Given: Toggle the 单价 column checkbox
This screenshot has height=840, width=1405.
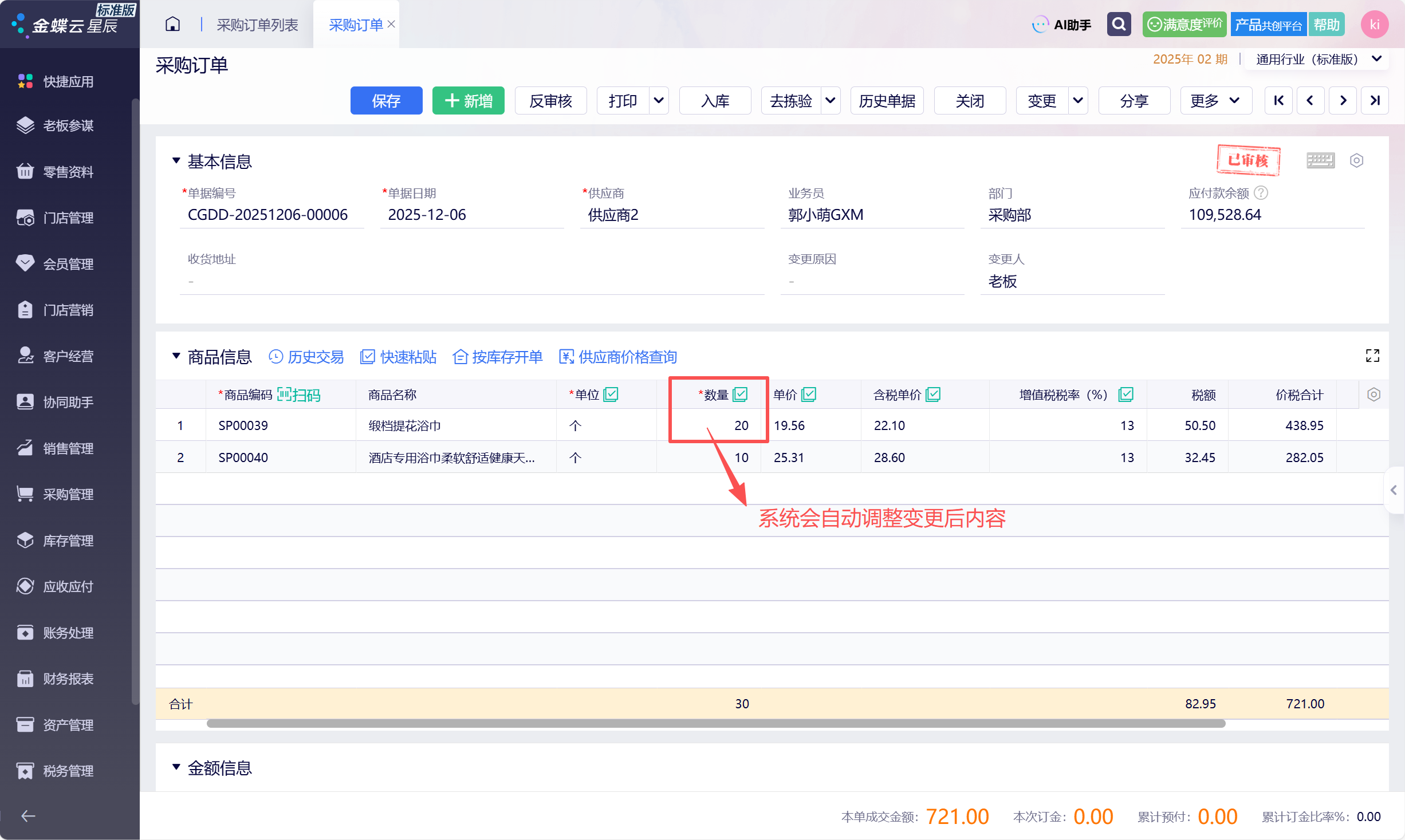Looking at the screenshot, I should [x=809, y=394].
